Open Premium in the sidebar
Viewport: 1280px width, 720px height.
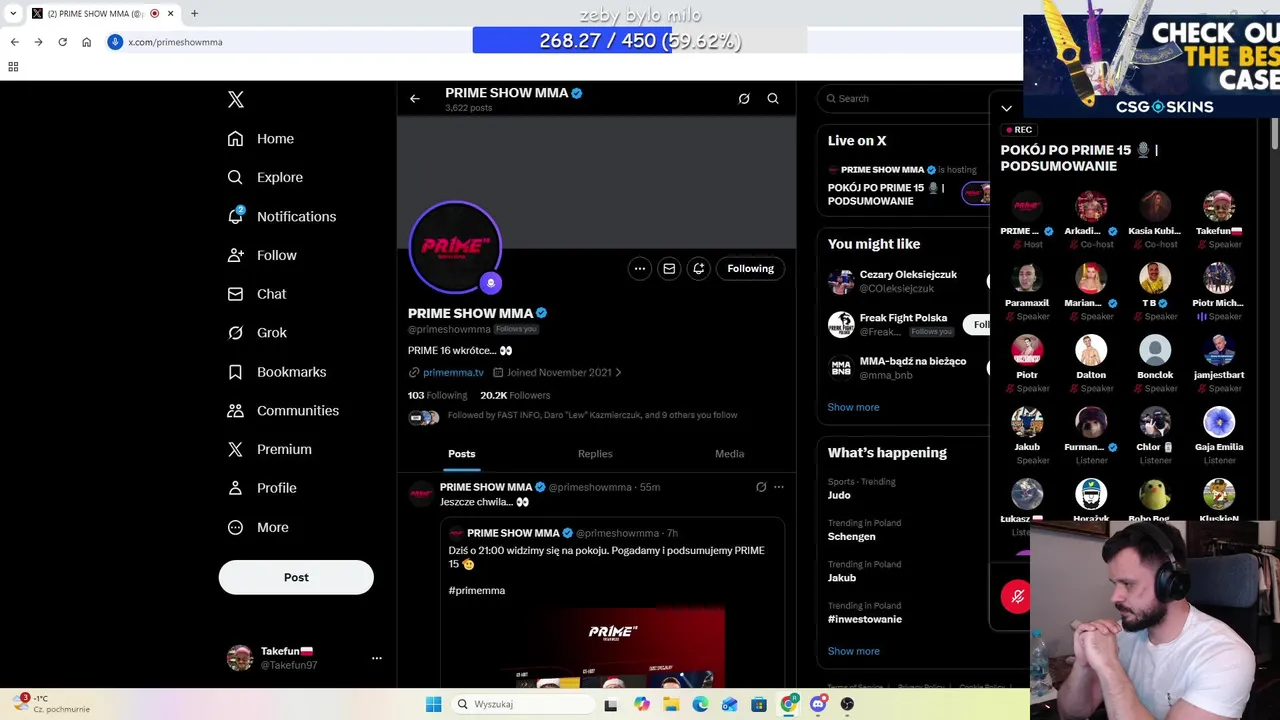[x=269, y=449]
